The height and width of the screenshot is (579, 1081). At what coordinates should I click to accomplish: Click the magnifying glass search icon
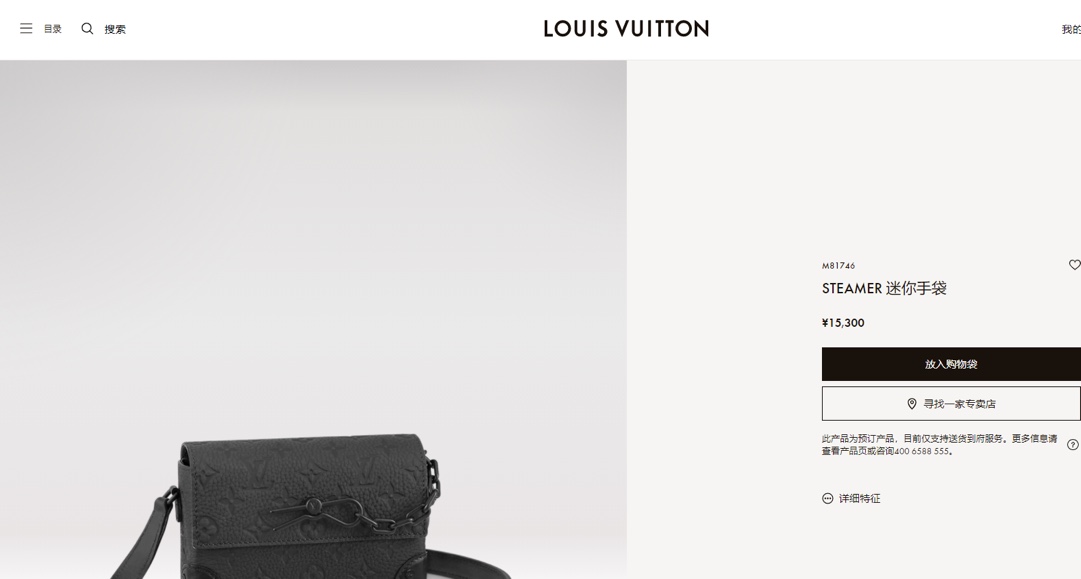click(88, 28)
